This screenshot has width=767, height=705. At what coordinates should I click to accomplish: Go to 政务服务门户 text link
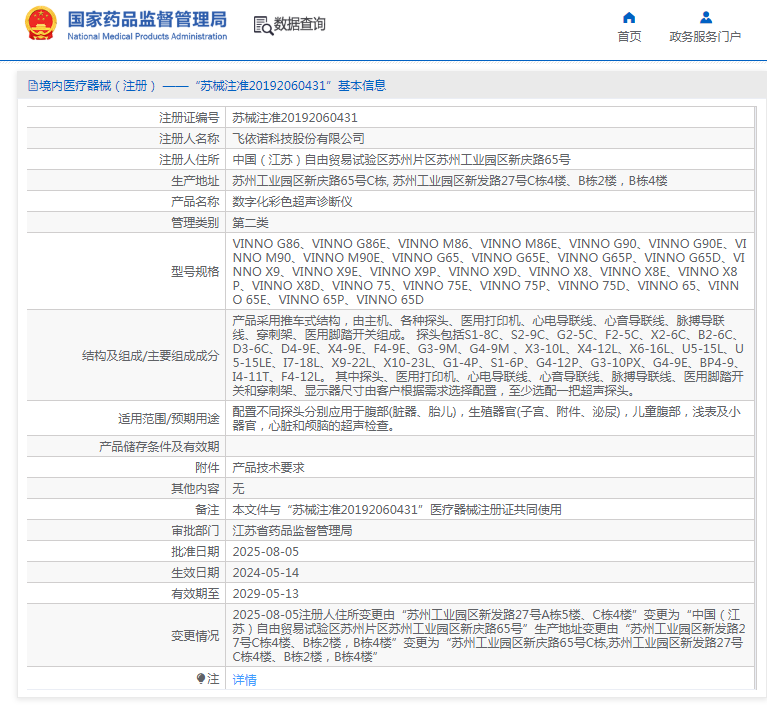point(705,37)
